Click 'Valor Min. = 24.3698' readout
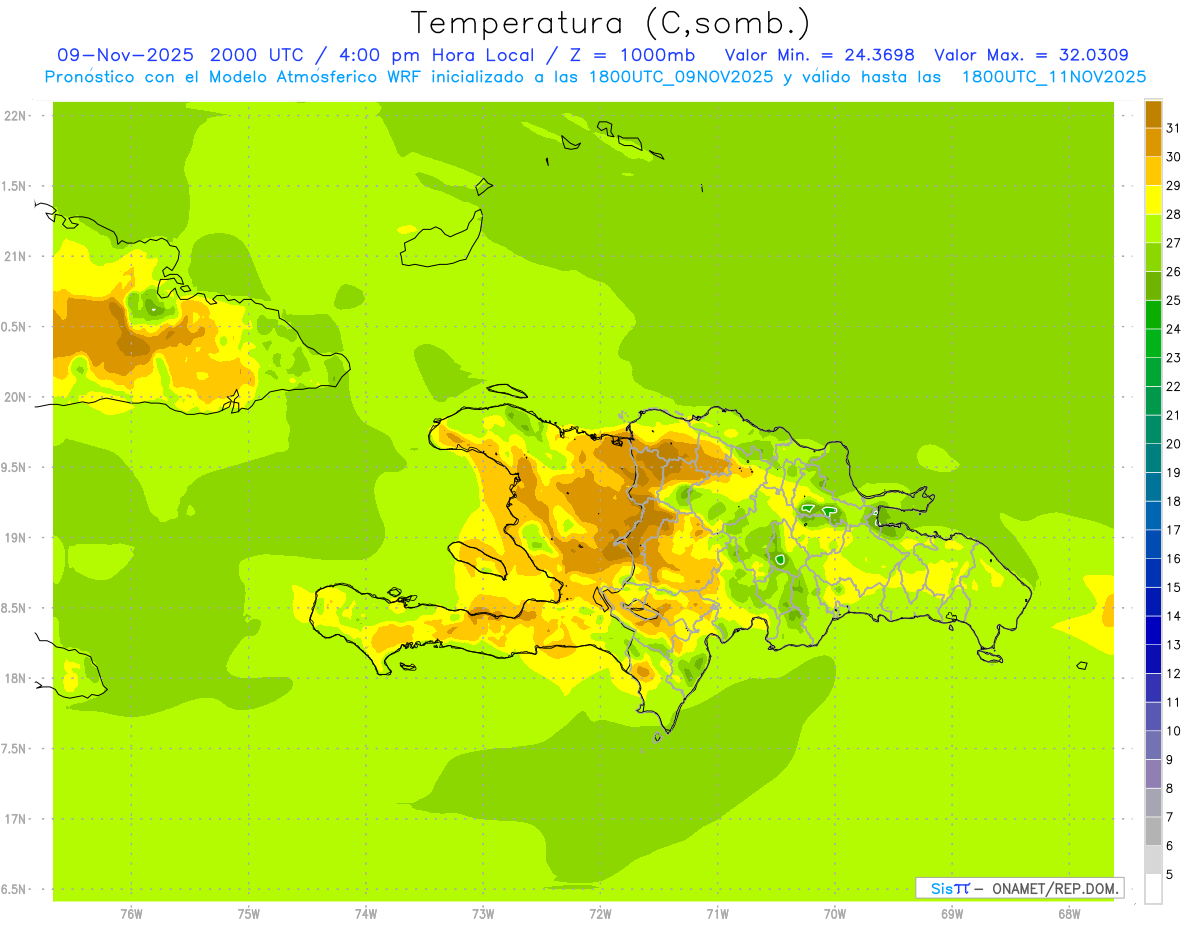This screenshot has height=927, width=1200. coord(819,55)
